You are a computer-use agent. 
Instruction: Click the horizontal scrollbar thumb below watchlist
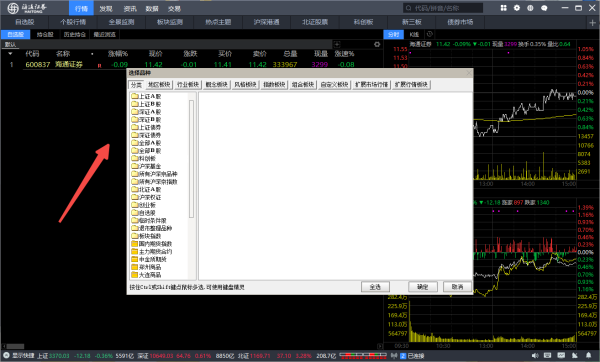point(15,346)
